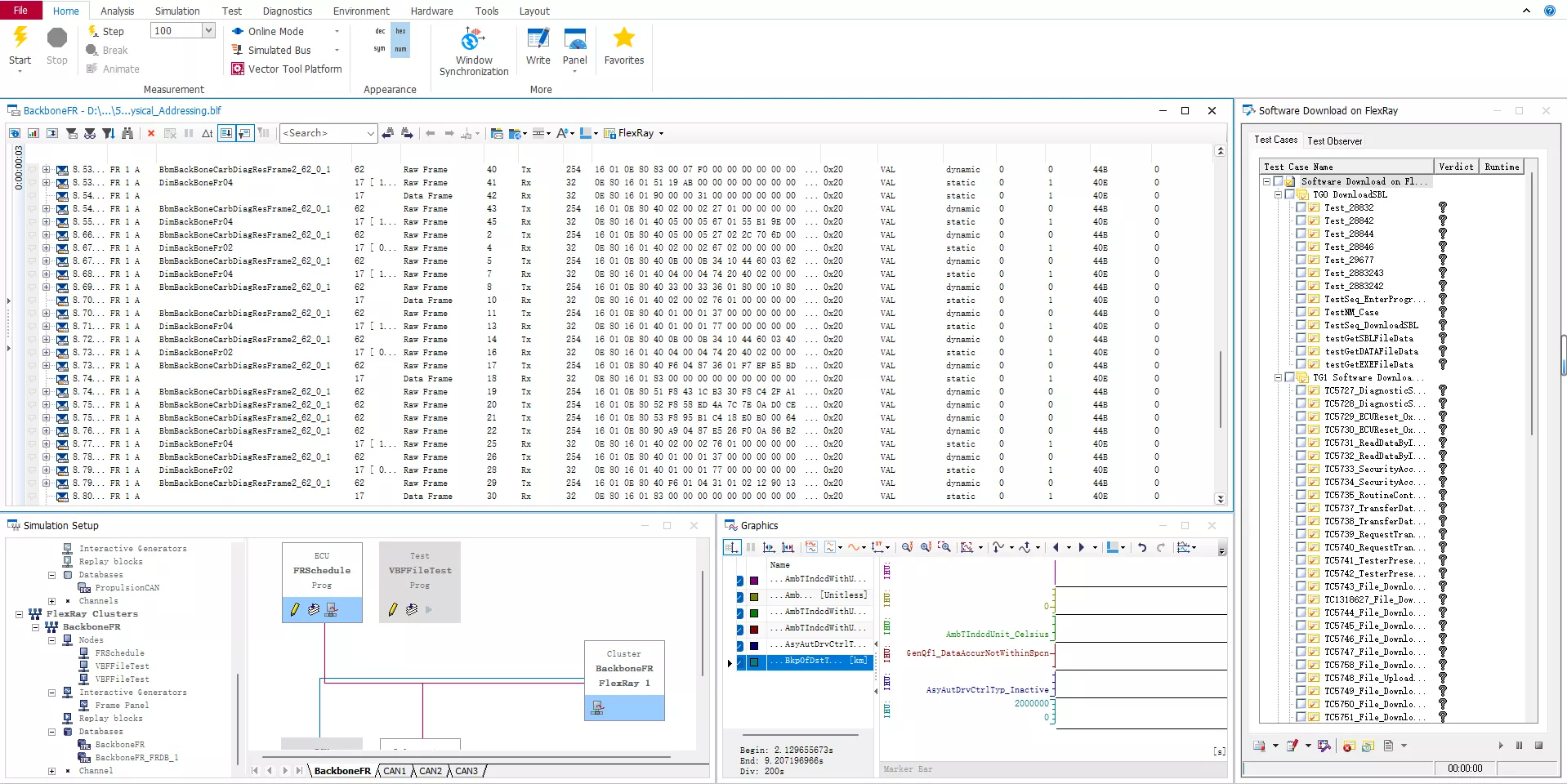Open the Hardware ribbon tab
This screenshot has height=784, width=1567.
431,11
